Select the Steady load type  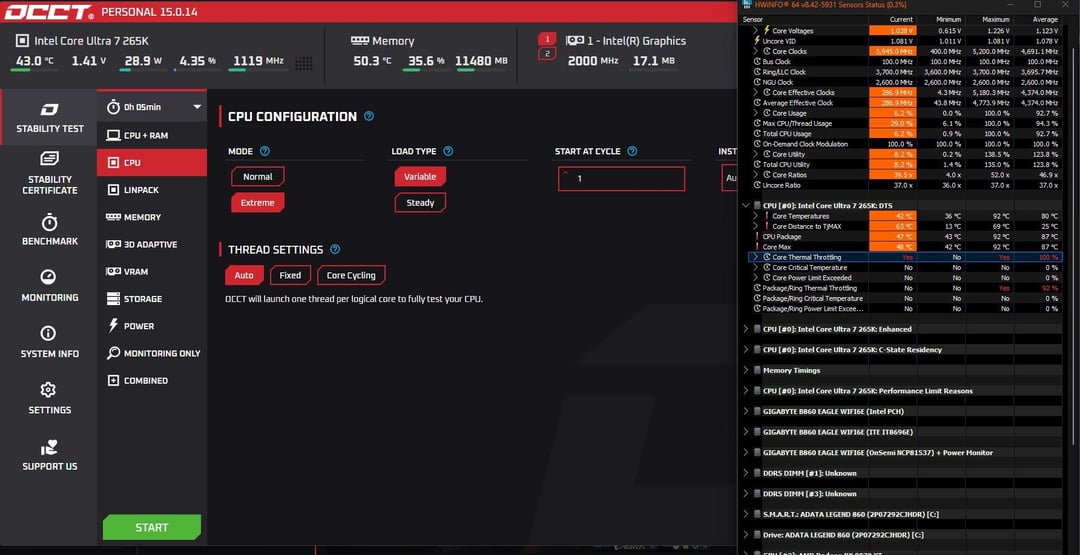pos(420,202)
